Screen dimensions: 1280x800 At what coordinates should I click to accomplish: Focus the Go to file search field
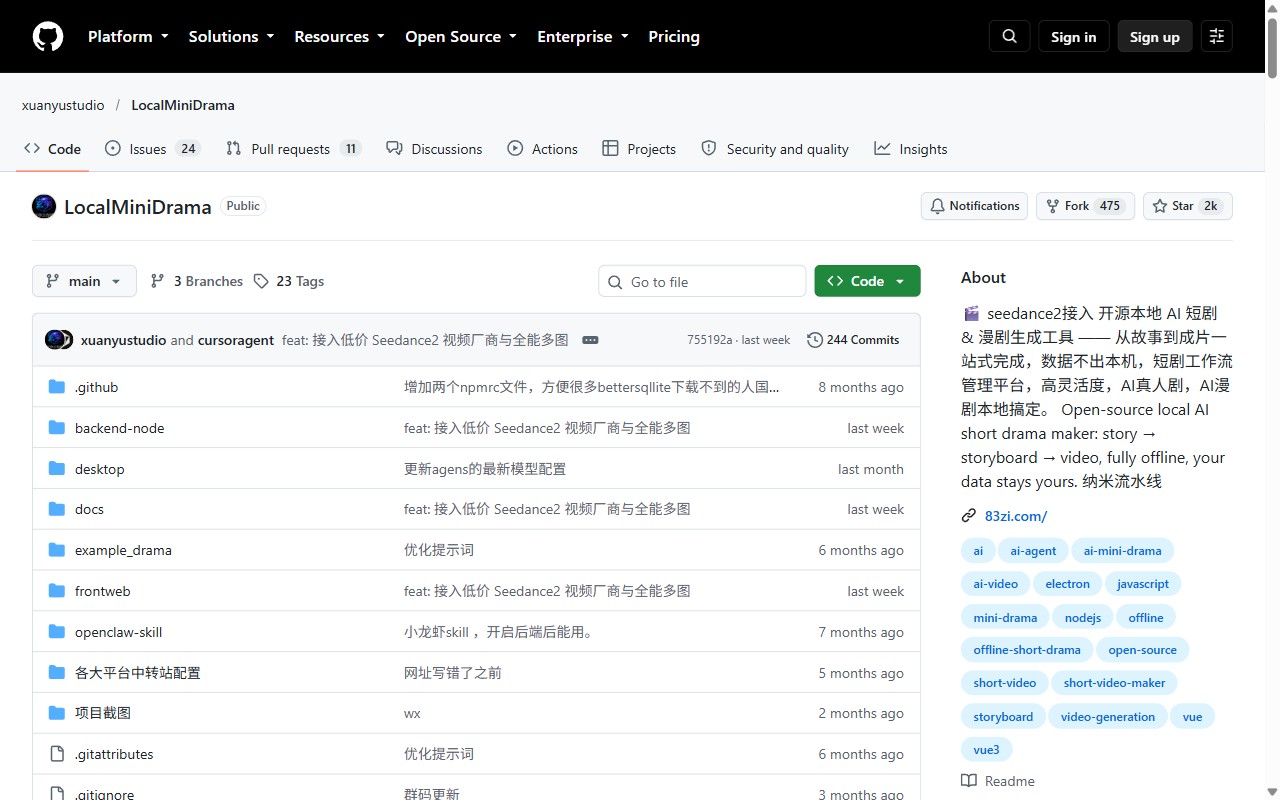coord(702,282)
